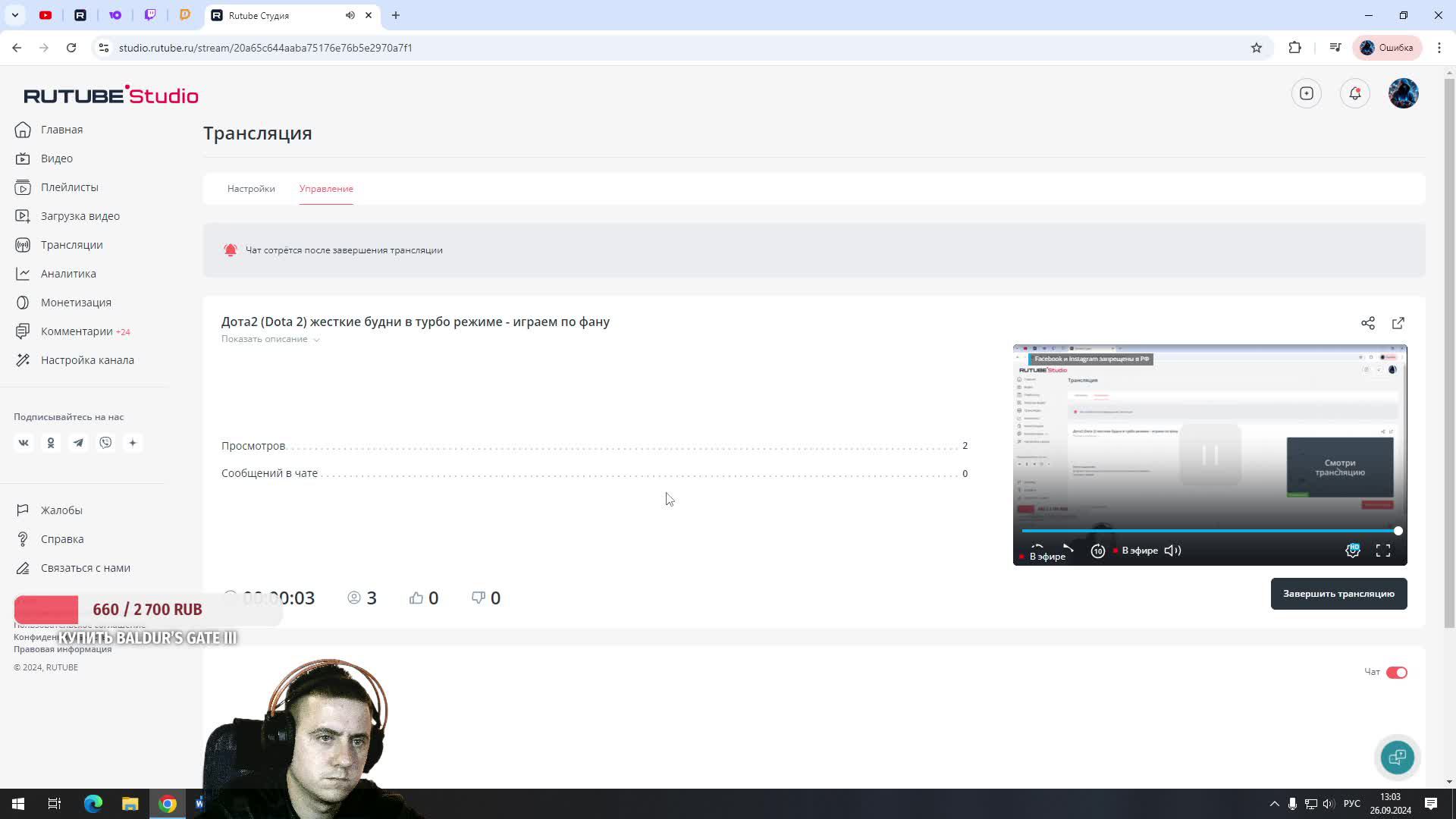Toggle the Чат switch off
The height and width of the screenshot is (819, 1456).
(x=1396, y=673)
